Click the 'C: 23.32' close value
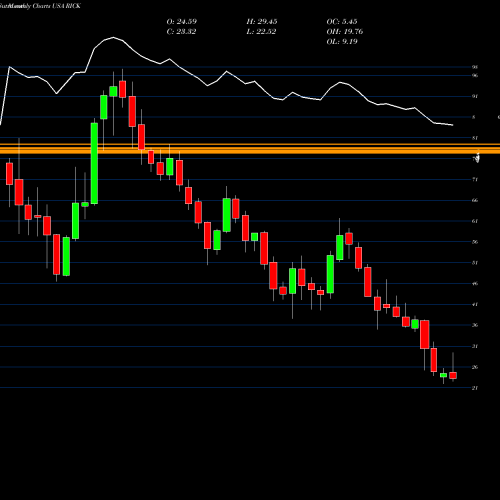Screen dimensions: 500x500 pyautogui.click(x=181, y=32)
